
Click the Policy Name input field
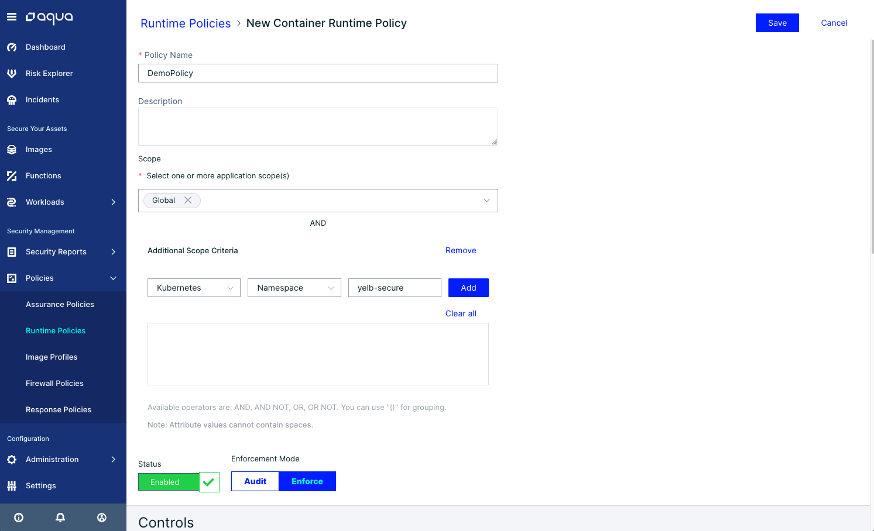[318, 73]
